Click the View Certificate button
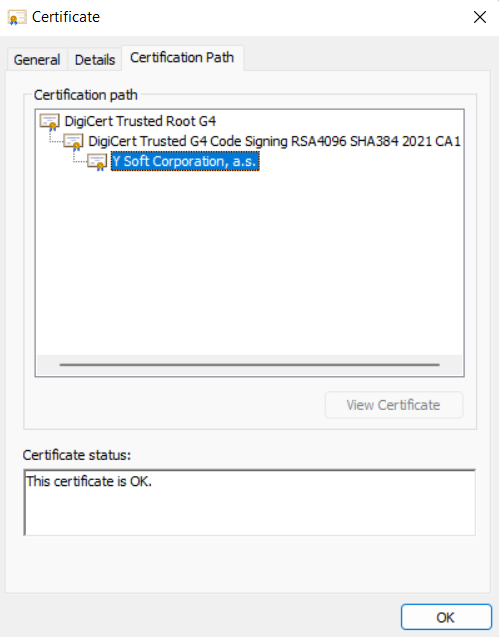This screenshot has width=499, height=637. [394, 405]
